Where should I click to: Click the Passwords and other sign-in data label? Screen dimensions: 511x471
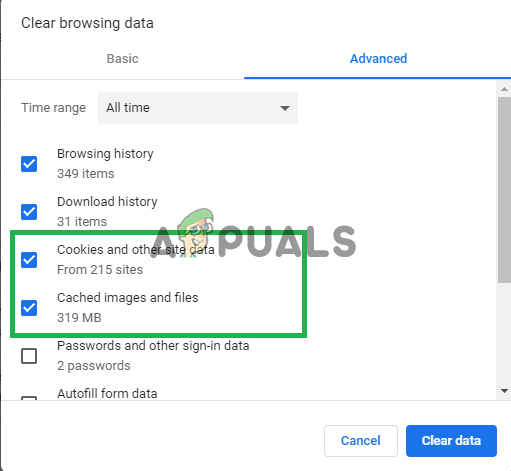point(153,346)
